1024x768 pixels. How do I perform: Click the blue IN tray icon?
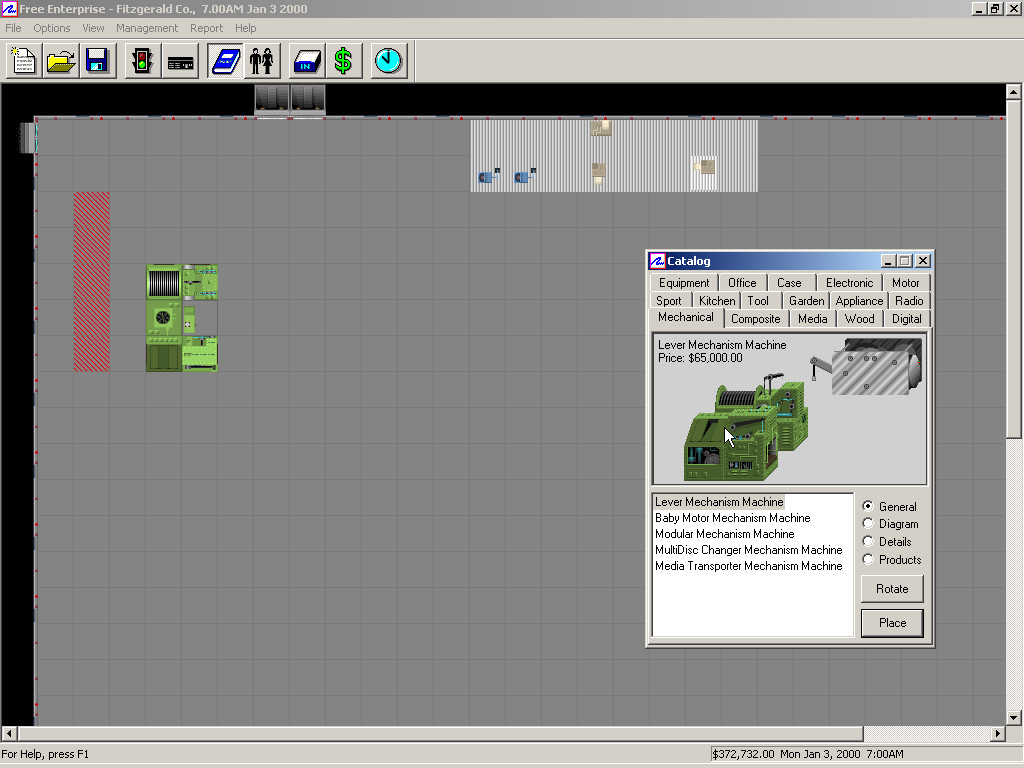click(x=306, y=61)
